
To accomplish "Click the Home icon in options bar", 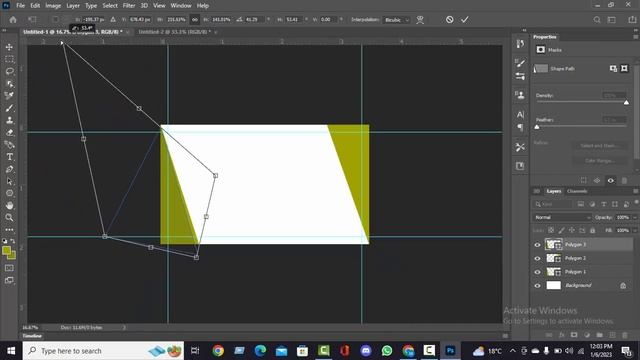I will (13, 20).
